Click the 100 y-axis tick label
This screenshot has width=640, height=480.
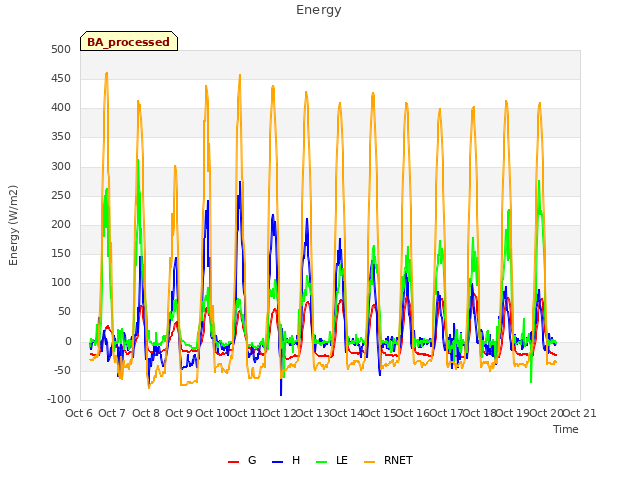(x=61, y=282)
